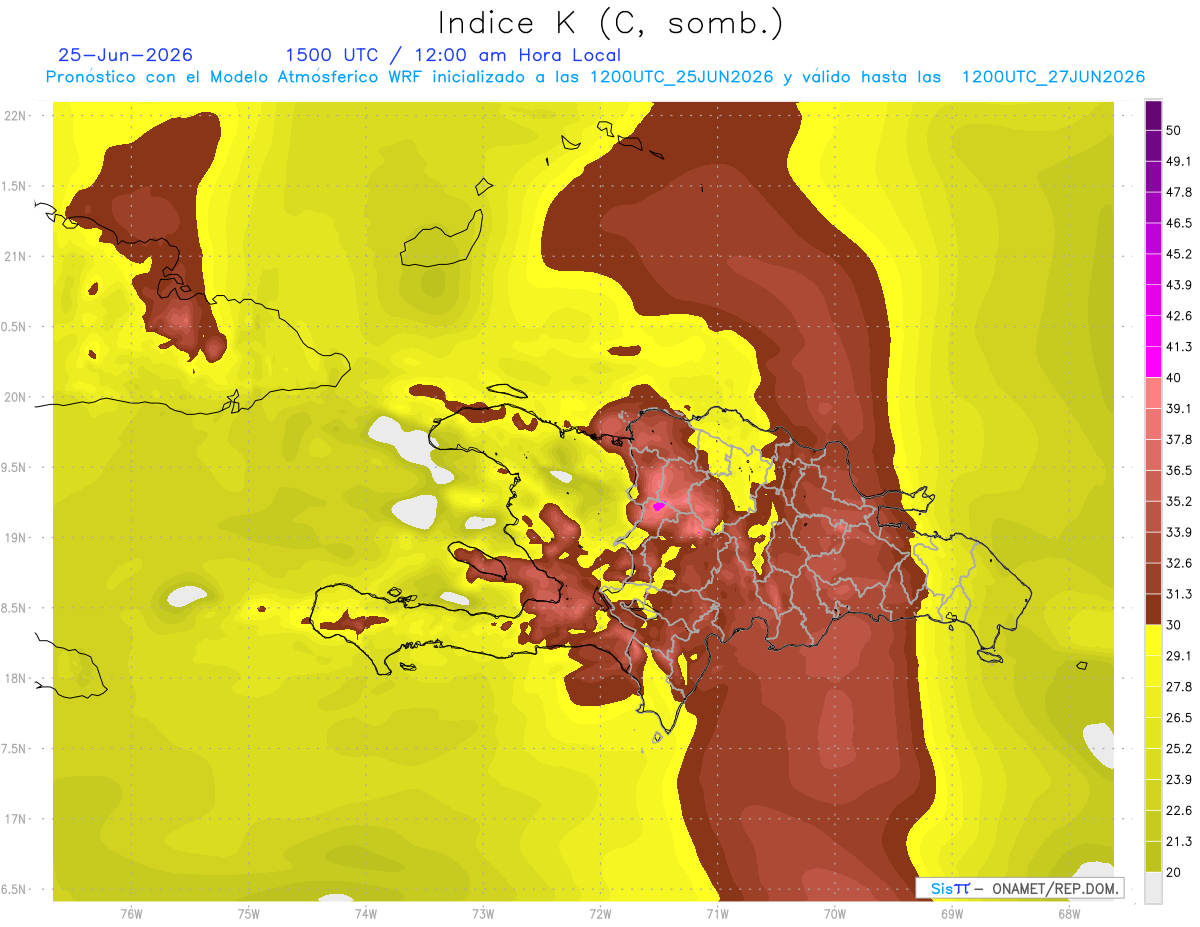Click the longitude label '72W'
1200x927 pixels.
tap(600, 914)
